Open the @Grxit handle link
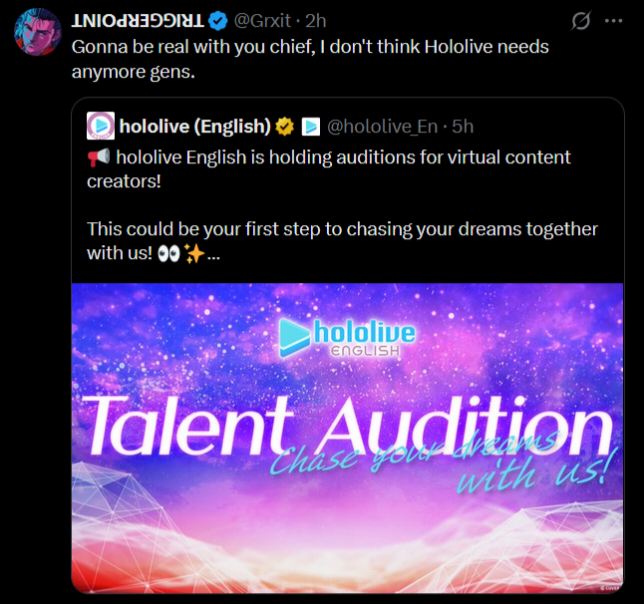644x604 pixels. [x=262, y=21]
